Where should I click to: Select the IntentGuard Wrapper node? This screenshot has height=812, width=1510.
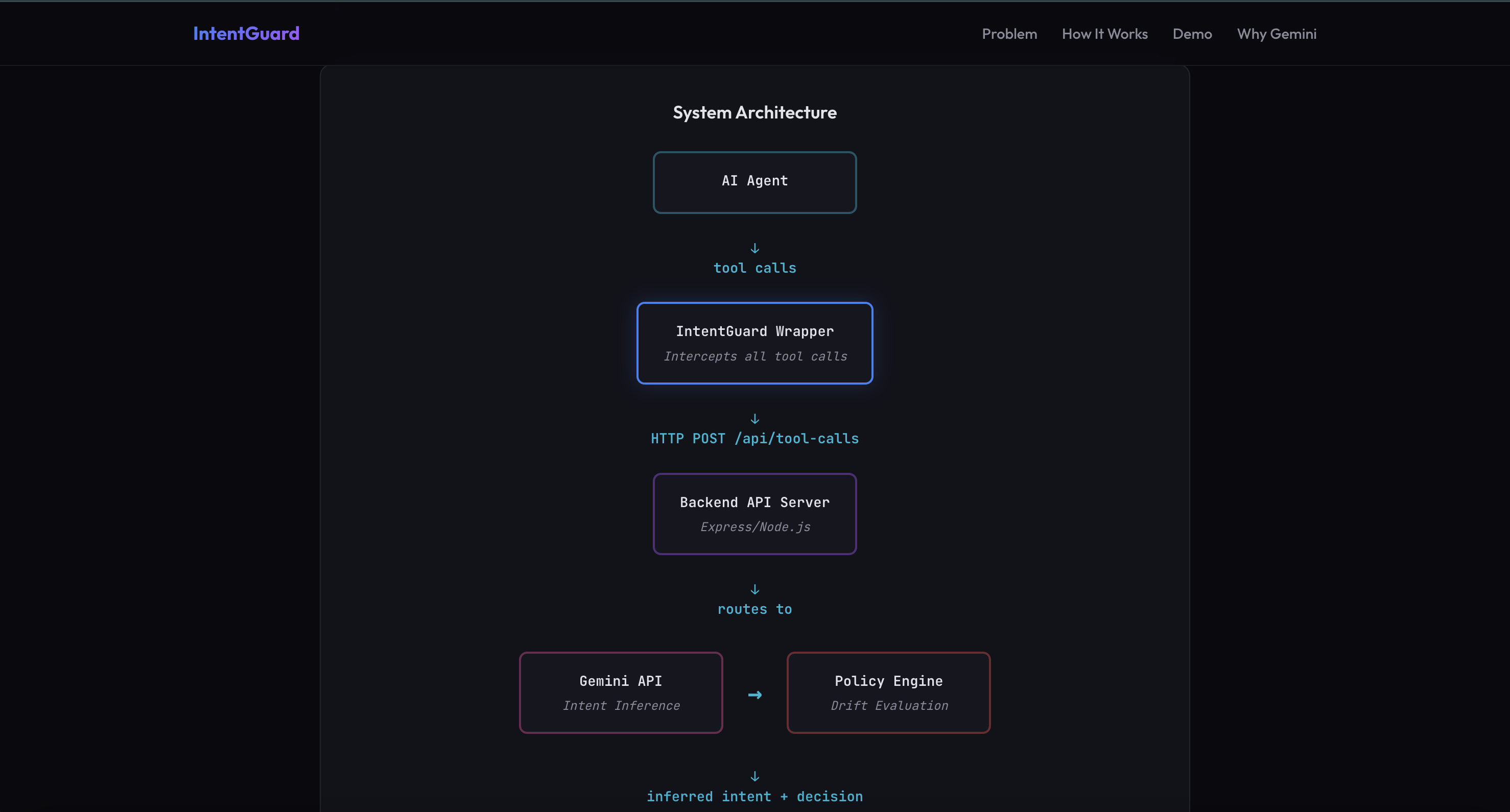point(754,343)
